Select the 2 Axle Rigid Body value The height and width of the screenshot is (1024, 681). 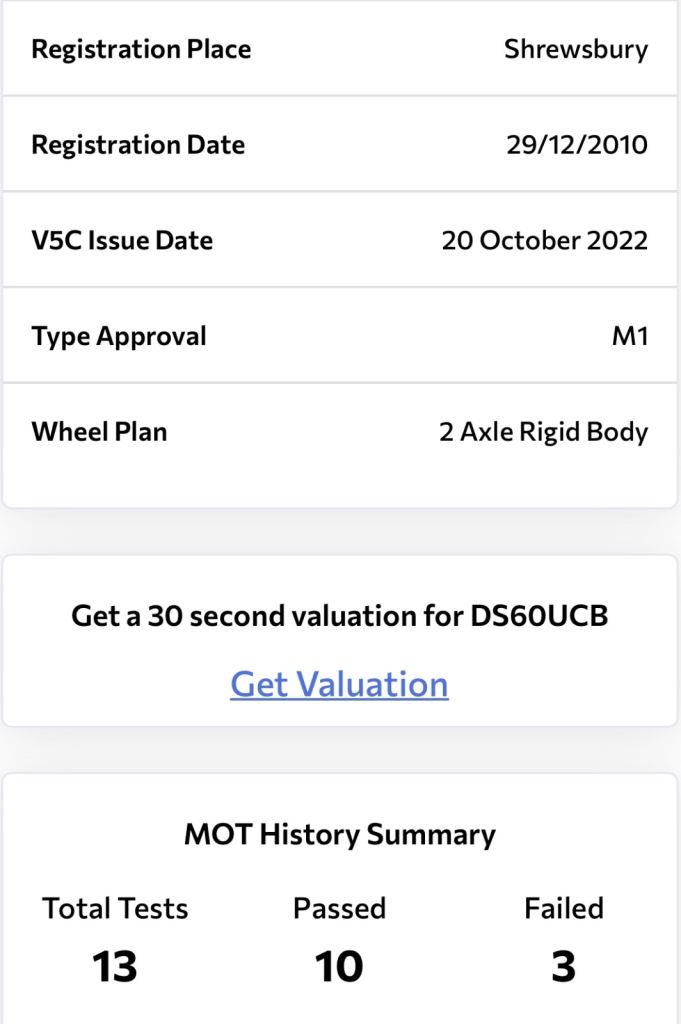pyautogui.click(x=543, y=432)
